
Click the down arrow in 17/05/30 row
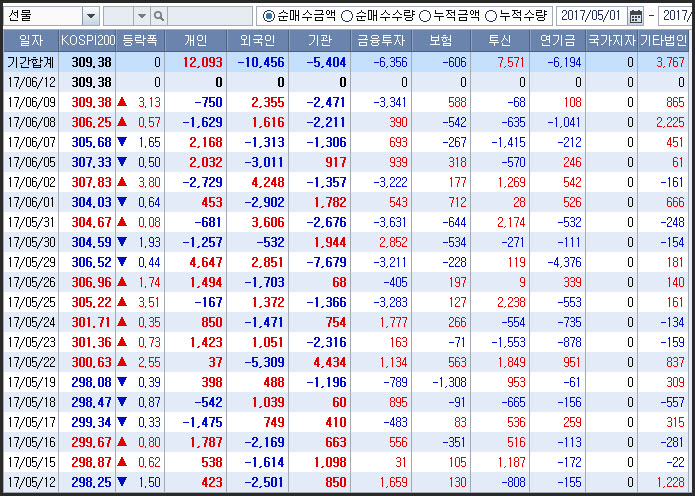[x=122, y=242]
